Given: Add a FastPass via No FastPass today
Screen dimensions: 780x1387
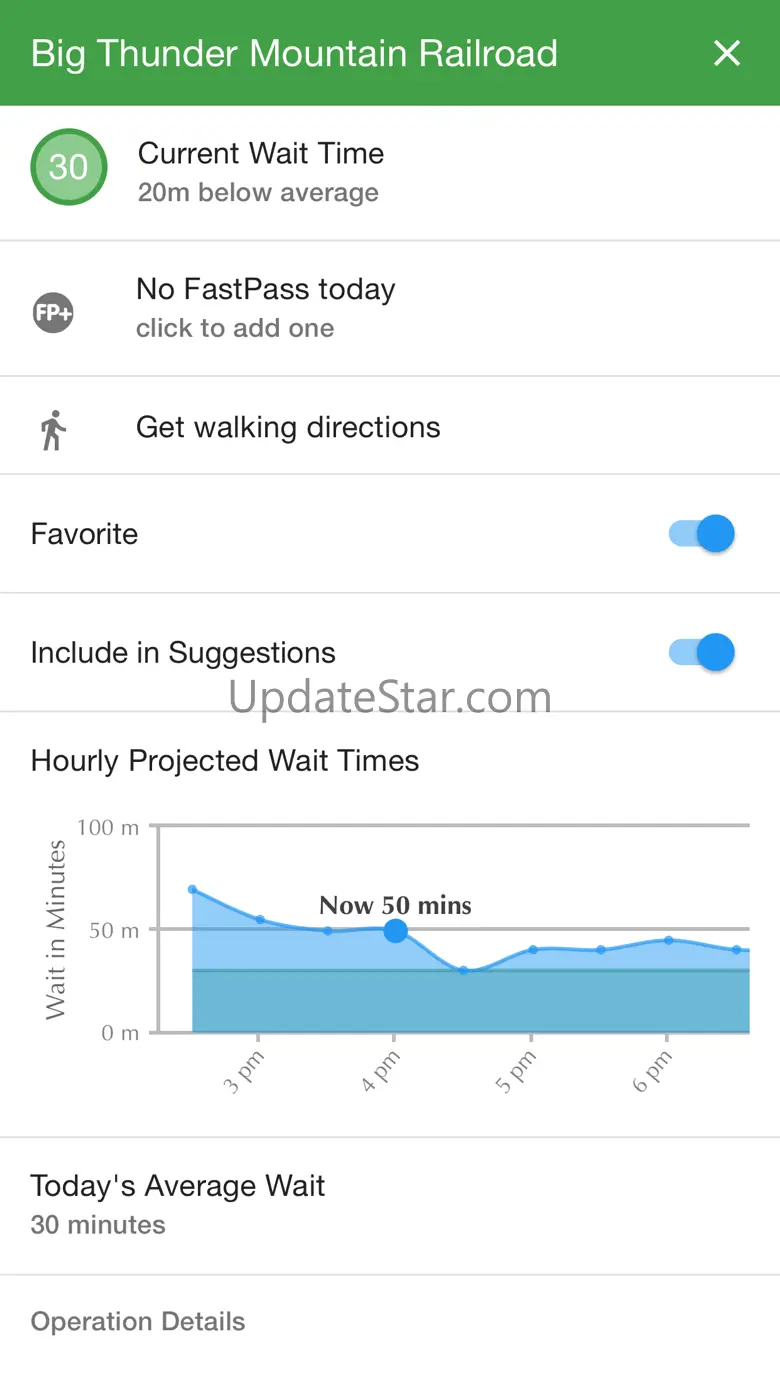Looking at the screenshot, I should pos(390,308).
